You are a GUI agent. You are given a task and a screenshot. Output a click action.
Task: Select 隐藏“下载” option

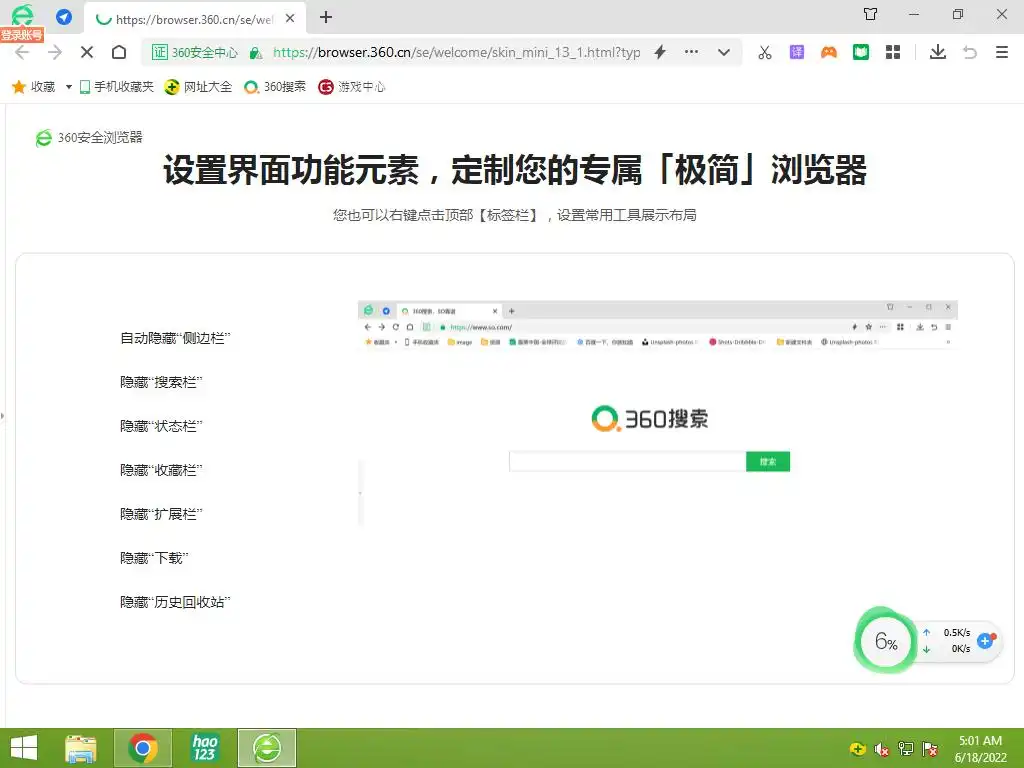tap(154, 558)
